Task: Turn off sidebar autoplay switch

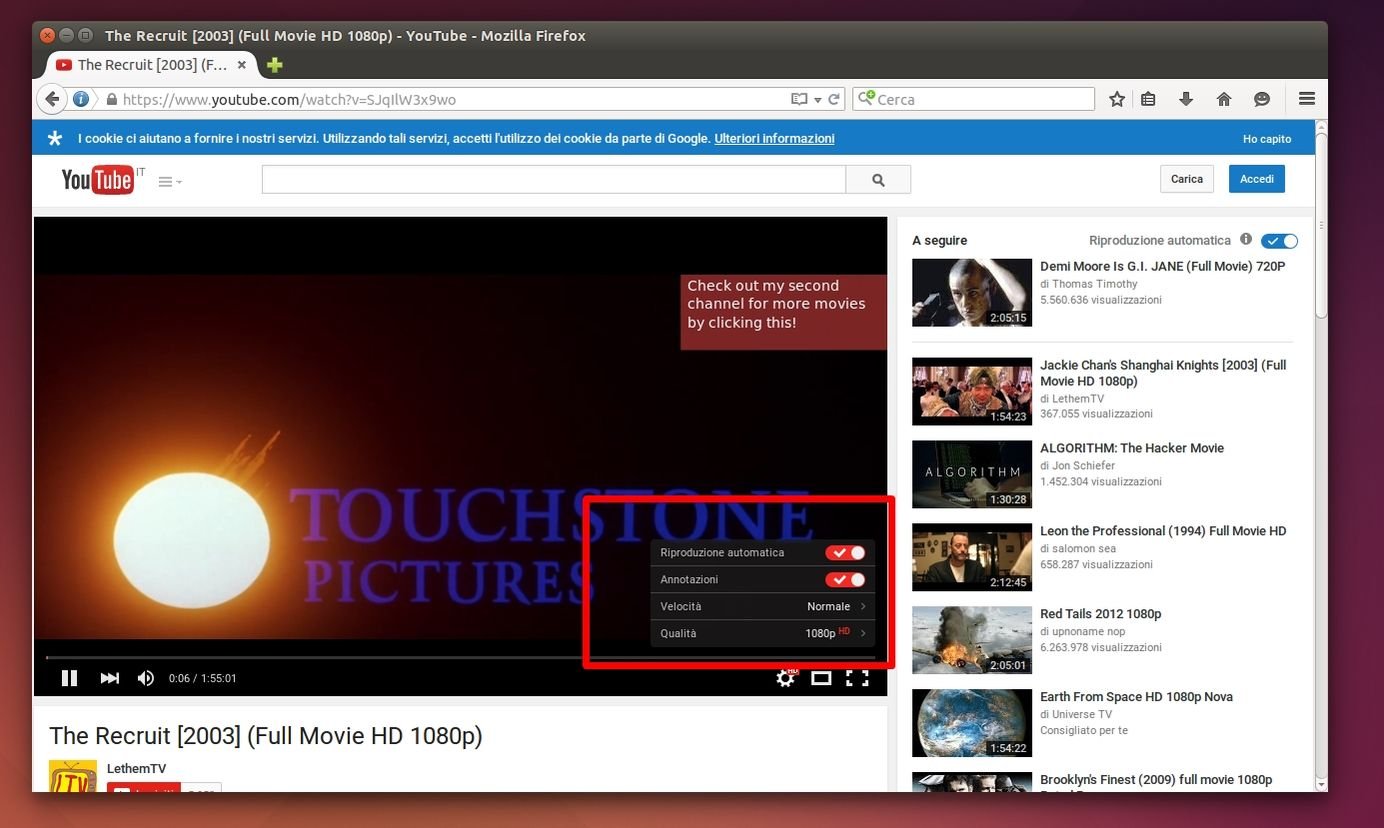Action: [1279, 241]
